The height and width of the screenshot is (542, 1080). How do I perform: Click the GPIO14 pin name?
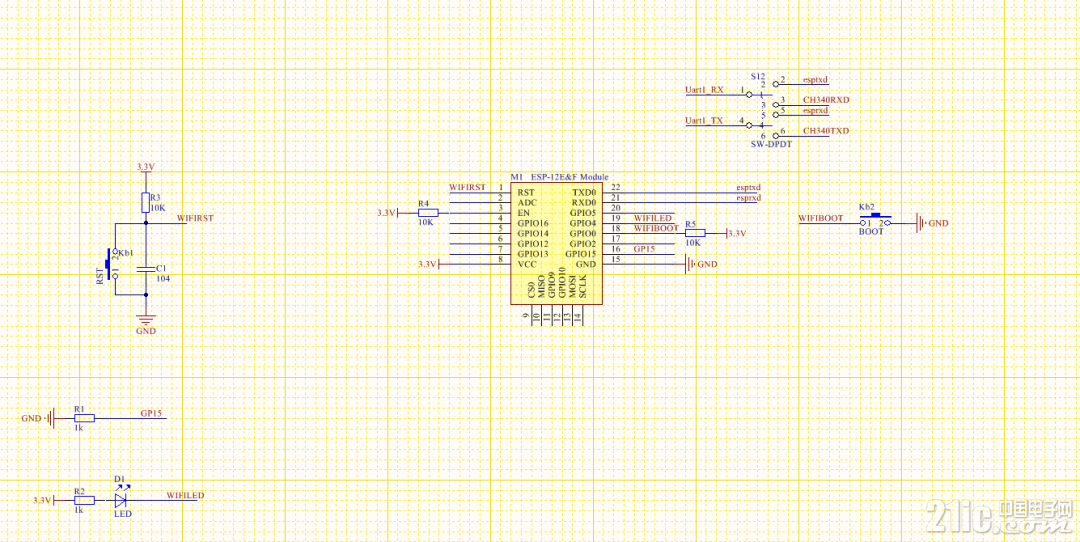click(533, 234)
